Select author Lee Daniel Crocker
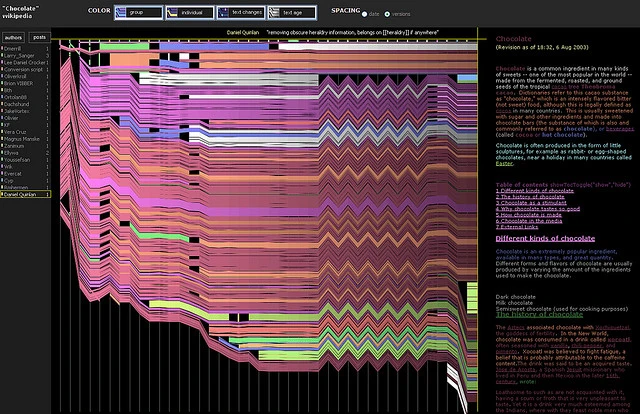Screen dimensions: 640x414 (25, 62)
